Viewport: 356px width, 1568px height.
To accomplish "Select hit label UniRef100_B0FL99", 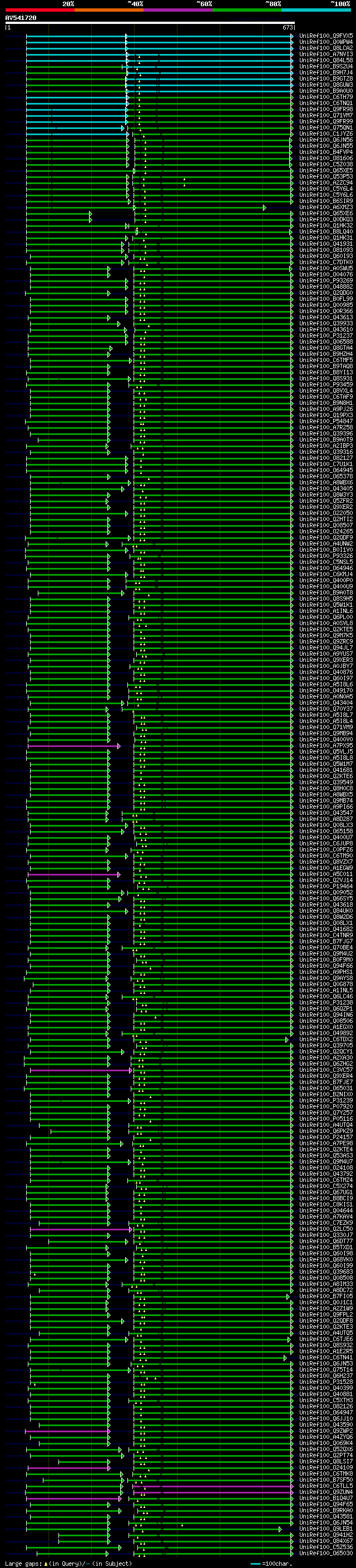I will pos(326,299).
